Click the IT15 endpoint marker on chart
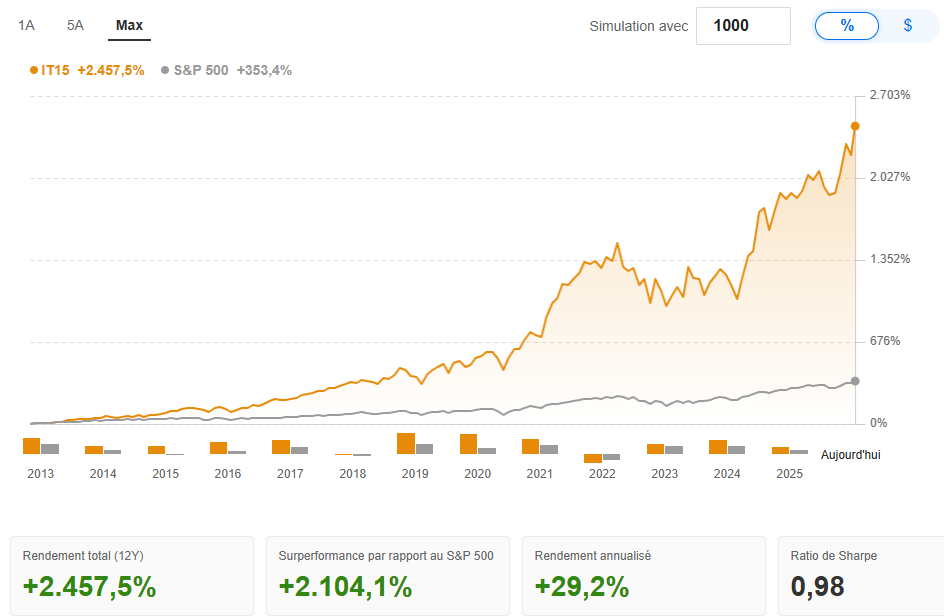 point(855,126)
